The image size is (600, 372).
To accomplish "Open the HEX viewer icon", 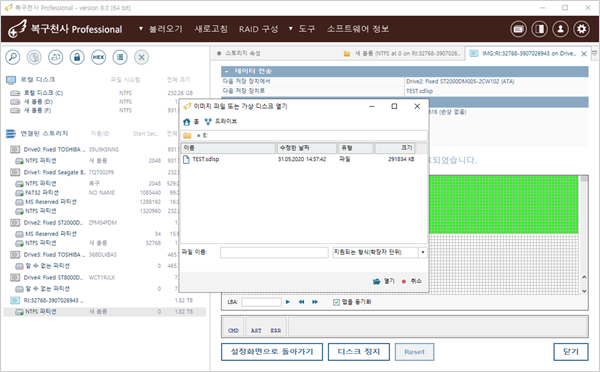I will click(x=98, y=57).
